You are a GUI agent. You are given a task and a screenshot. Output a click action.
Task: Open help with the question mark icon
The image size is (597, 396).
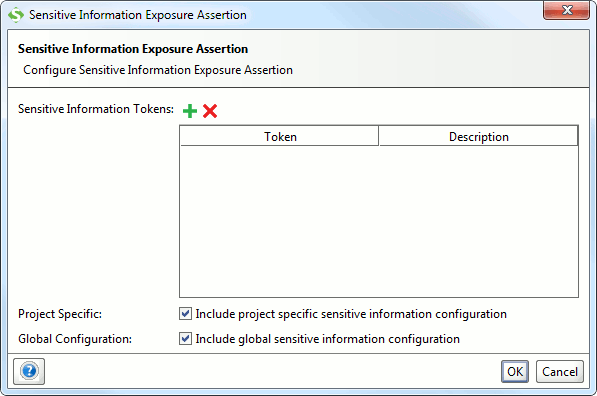click(29, 371)
